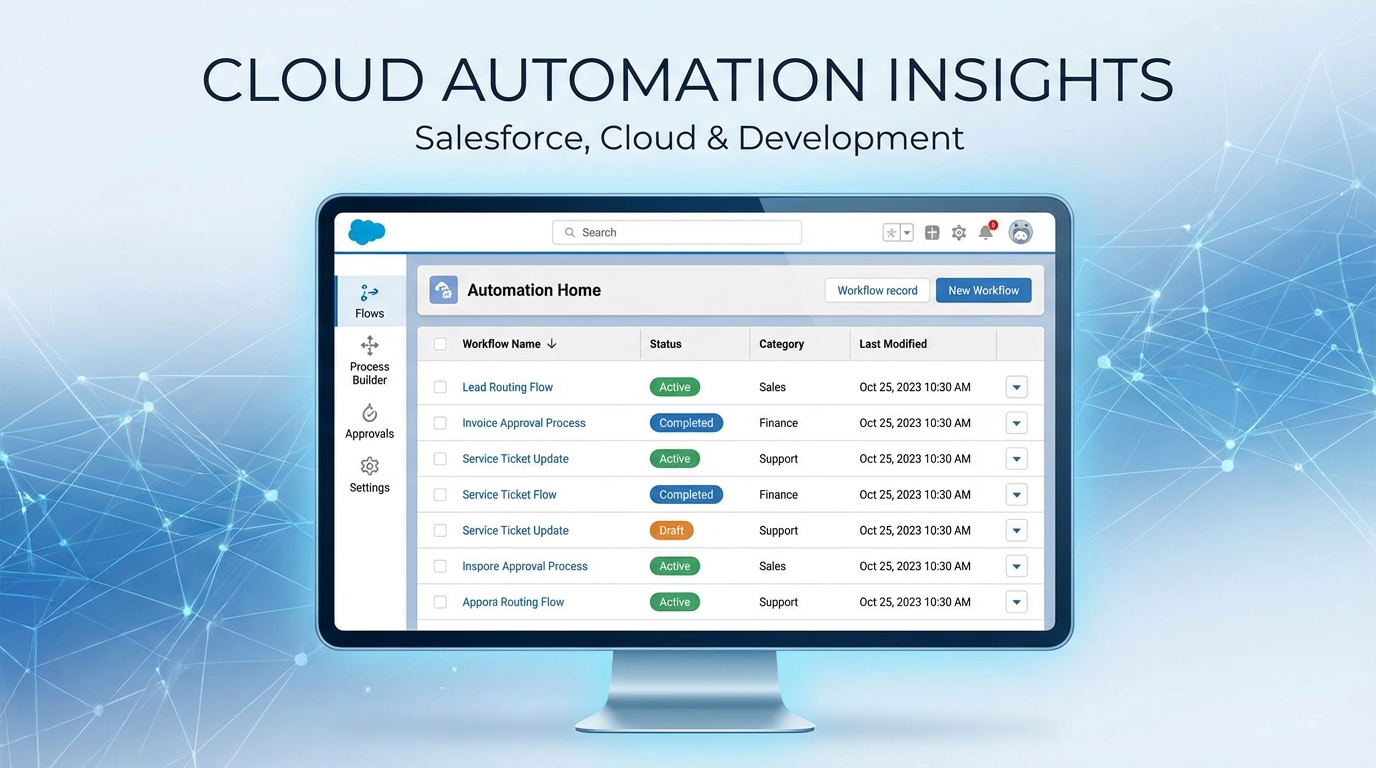
Task: Open Invoice Approval Process row actions dropdown
Action: (x=1016, y=423)
